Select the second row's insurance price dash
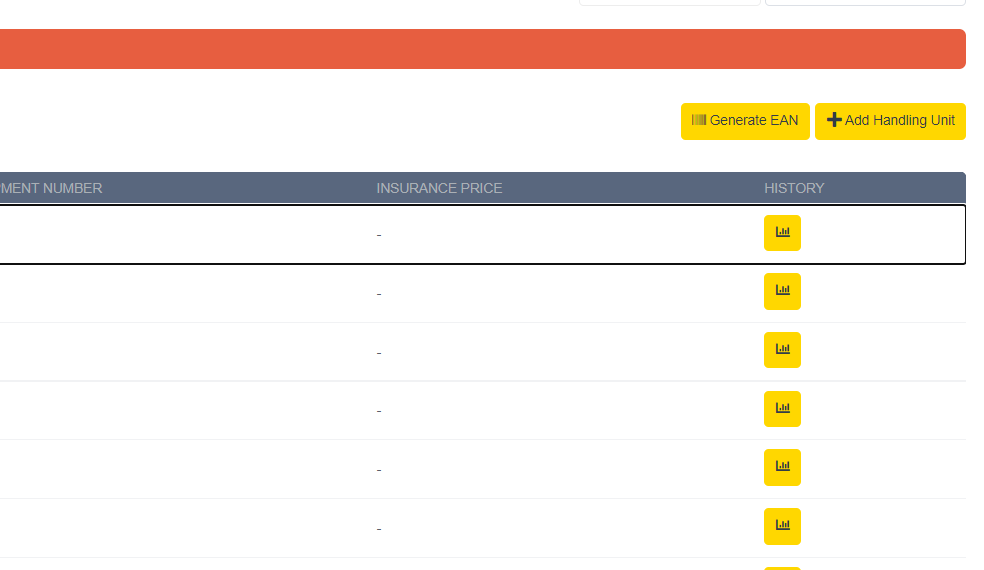The height and width of the screenshot is (570, 984). pos(379,294)
